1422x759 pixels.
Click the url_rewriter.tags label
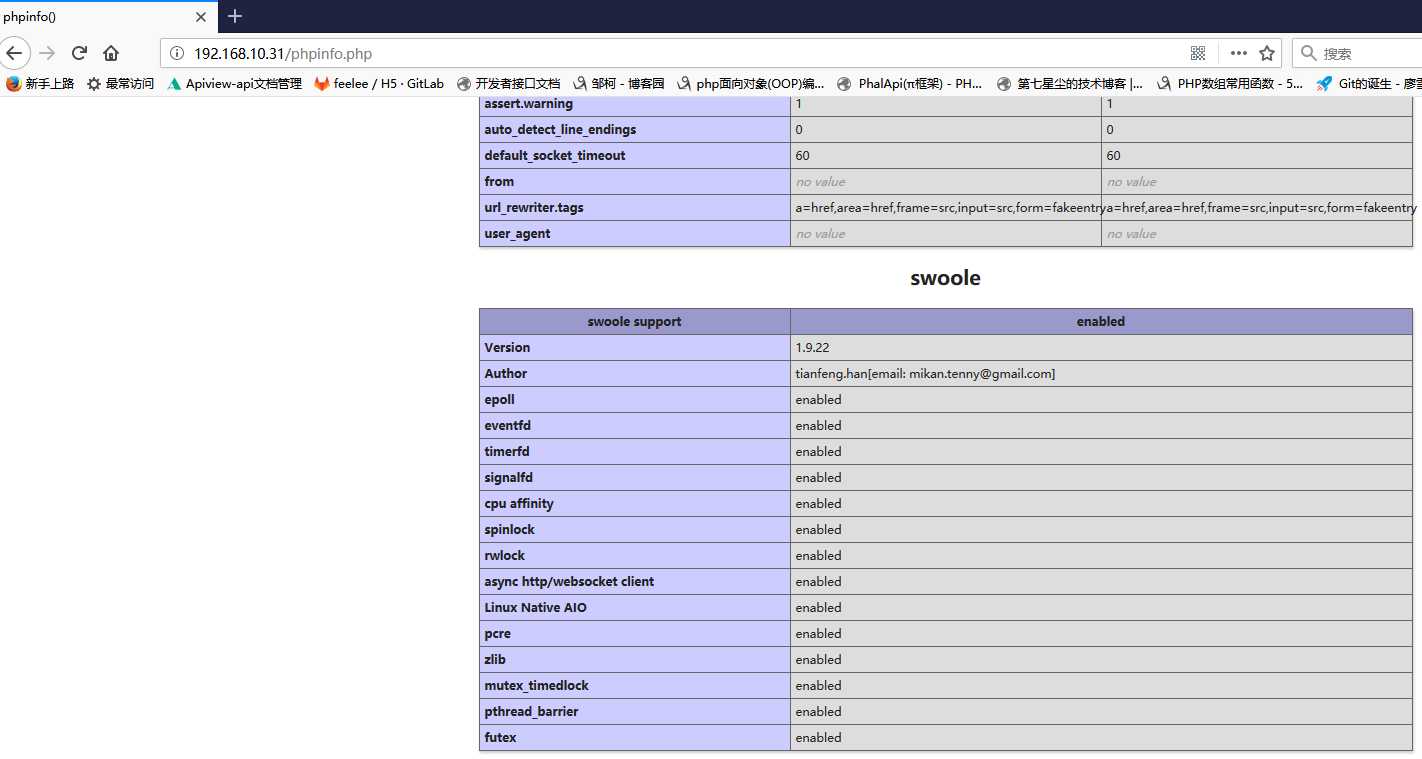click(x=534, y=207)
